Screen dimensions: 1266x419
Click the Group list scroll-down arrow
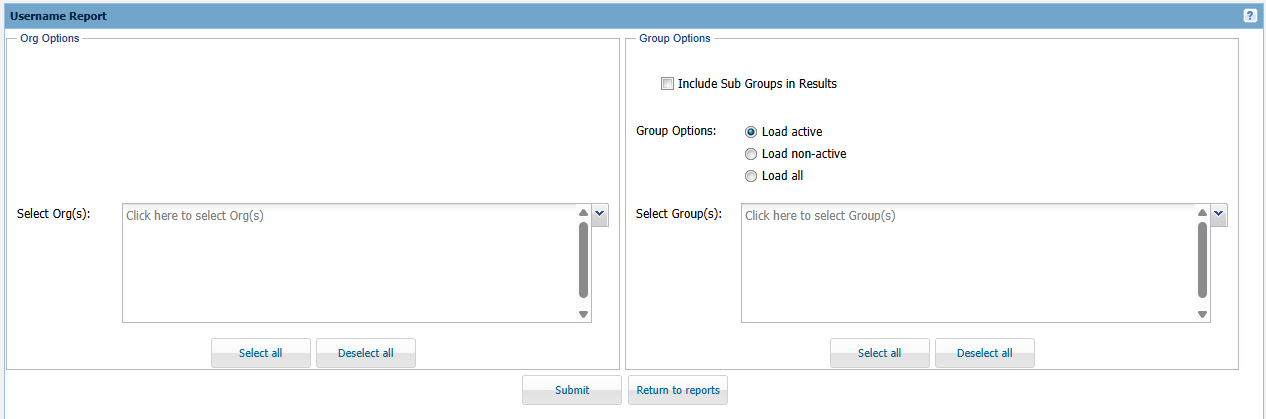click(x=1202, y=314)
